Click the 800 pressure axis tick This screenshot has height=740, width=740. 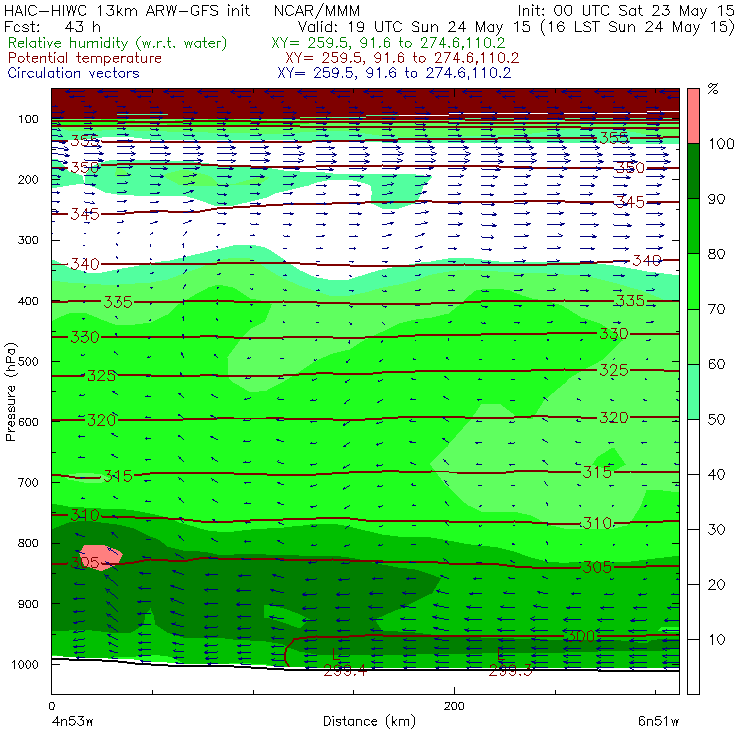[28, 543]
